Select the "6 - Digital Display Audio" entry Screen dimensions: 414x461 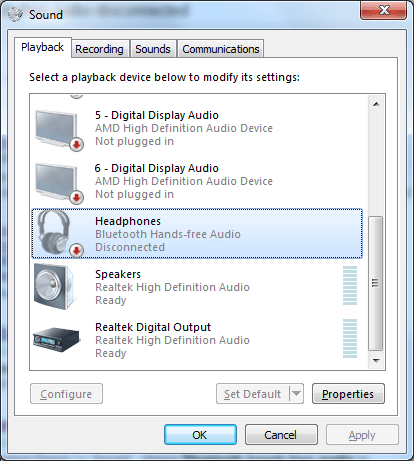tap(197, 181)
